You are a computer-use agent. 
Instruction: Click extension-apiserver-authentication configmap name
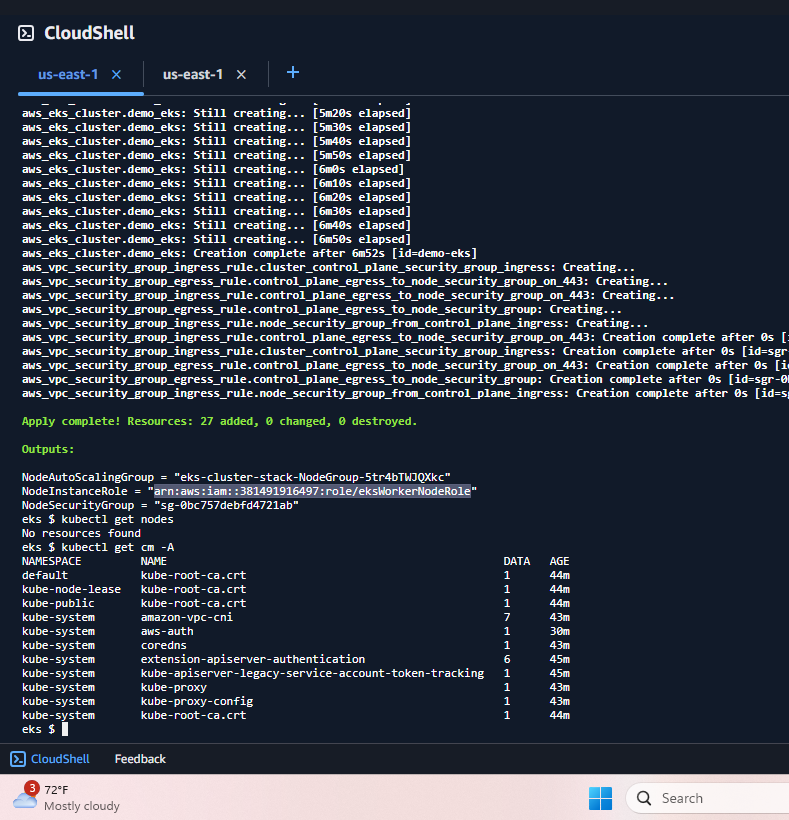pos(253,659)
